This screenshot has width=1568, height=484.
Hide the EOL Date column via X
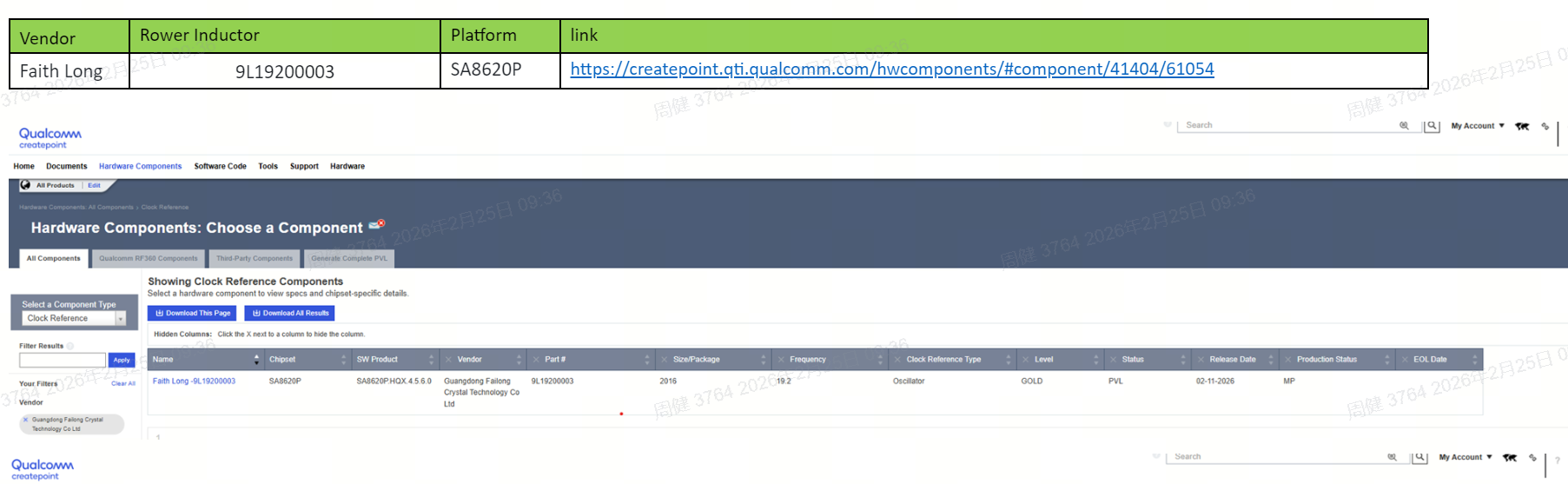(x=1404, y=360)
